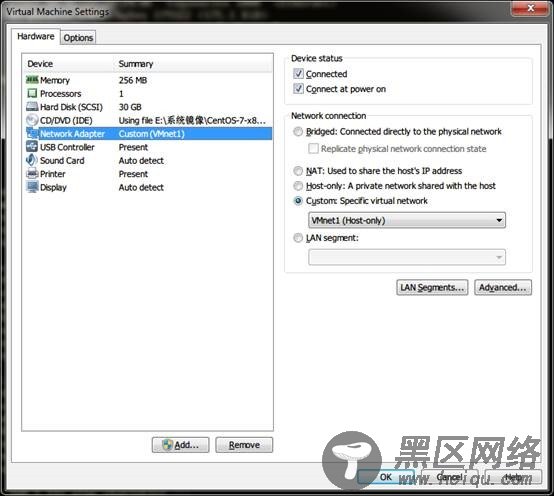Select the CD/DVD (IDE) row label

(66, 120)
